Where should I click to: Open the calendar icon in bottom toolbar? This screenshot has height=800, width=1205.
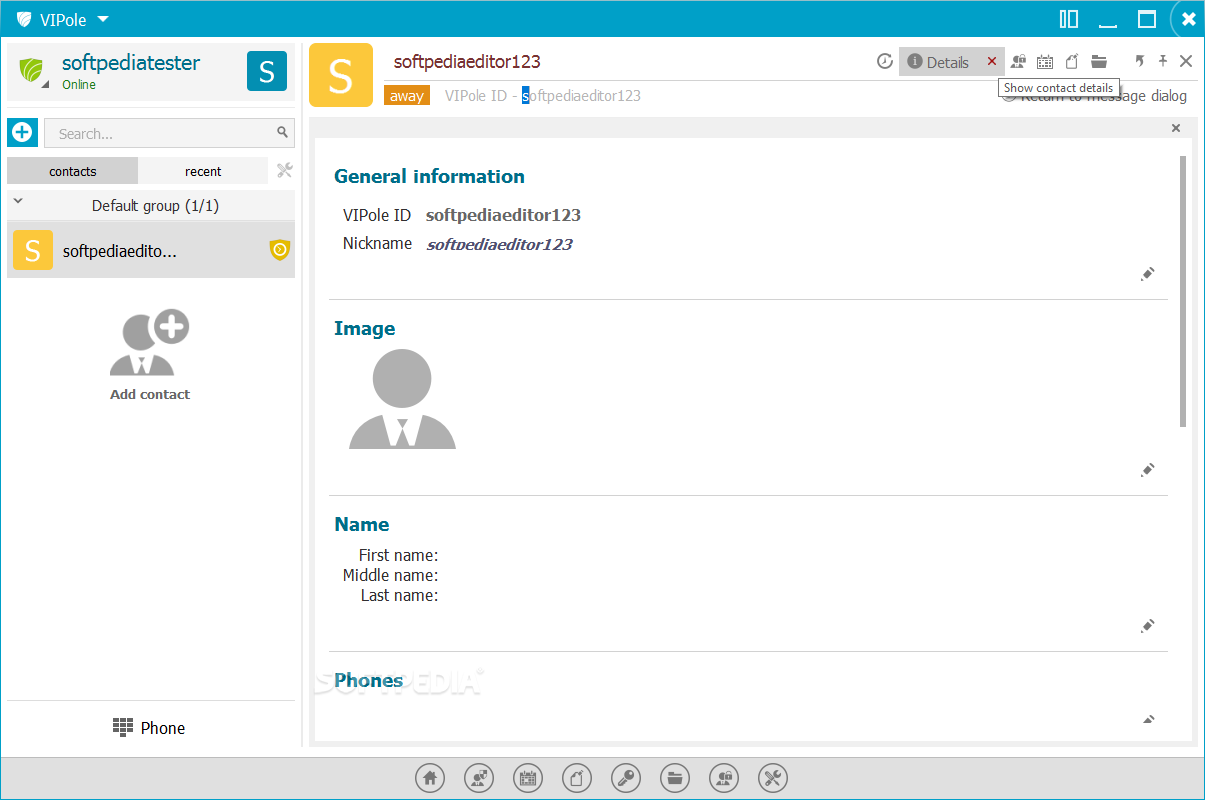528,777
